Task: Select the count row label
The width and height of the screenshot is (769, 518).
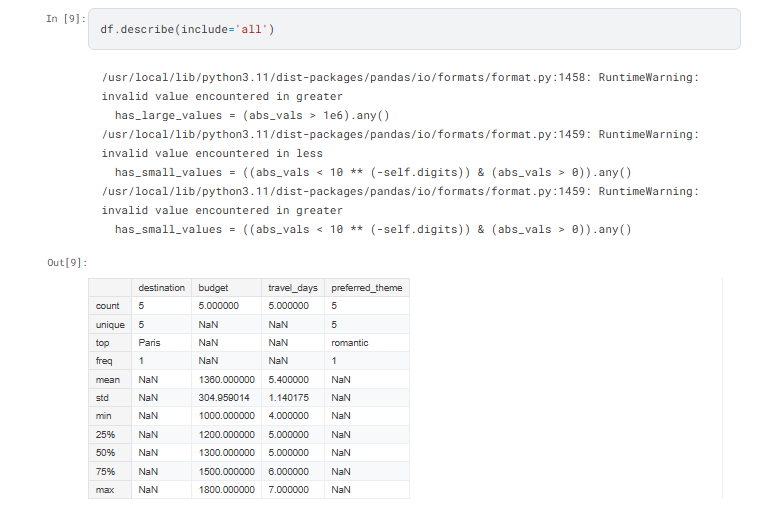Action: pos(107,306)
